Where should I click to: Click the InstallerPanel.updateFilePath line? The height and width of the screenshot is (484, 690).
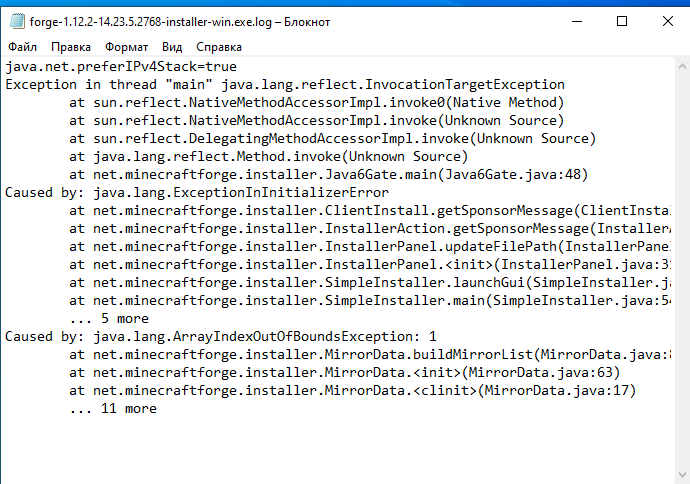click(370, 247)
